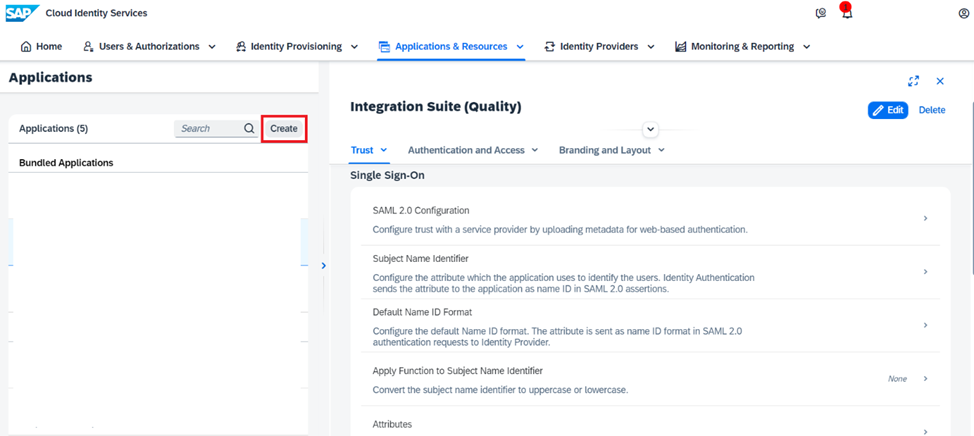
Task: Click the Edit button
Action: coord(888,111)
